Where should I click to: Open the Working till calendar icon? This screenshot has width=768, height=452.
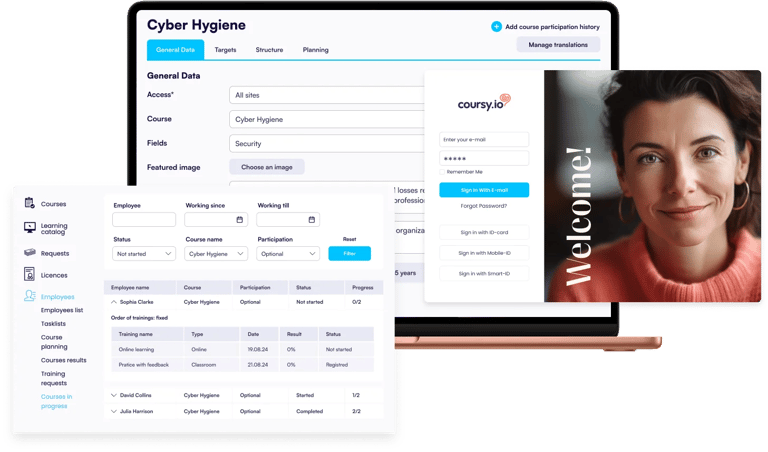point(312,219)
